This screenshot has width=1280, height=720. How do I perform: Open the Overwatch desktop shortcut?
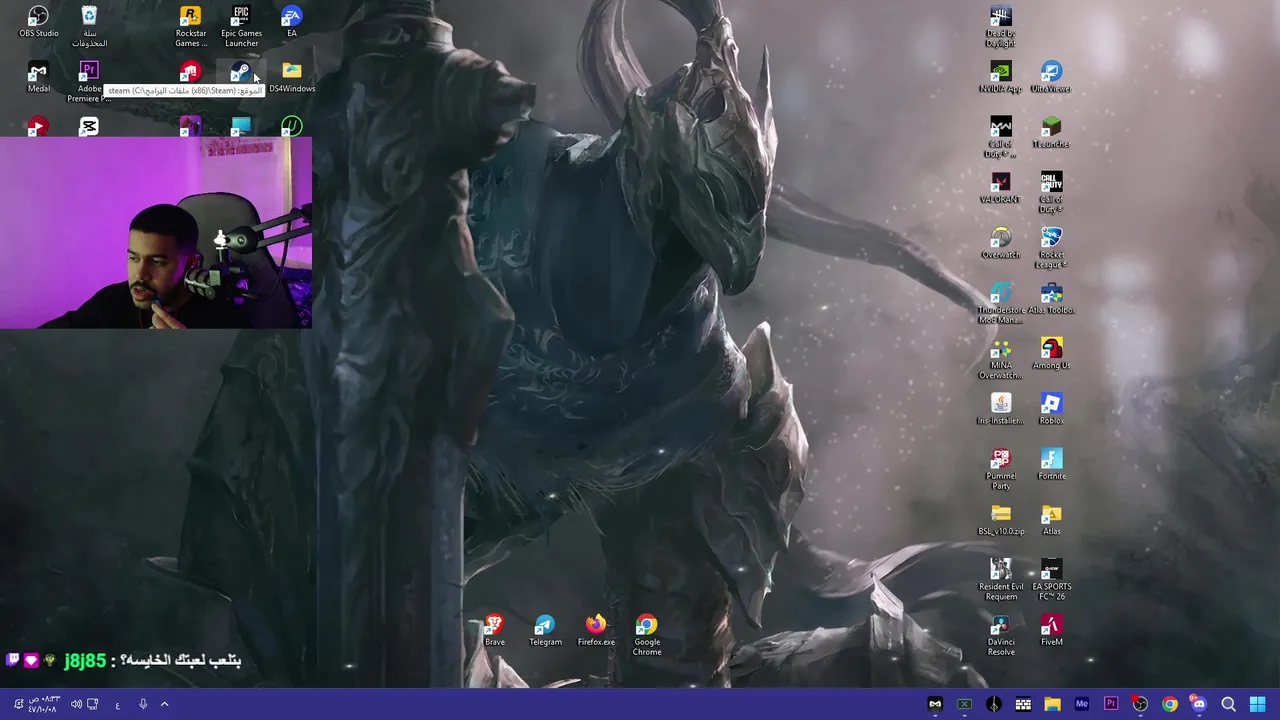(x=1001, y=243)
